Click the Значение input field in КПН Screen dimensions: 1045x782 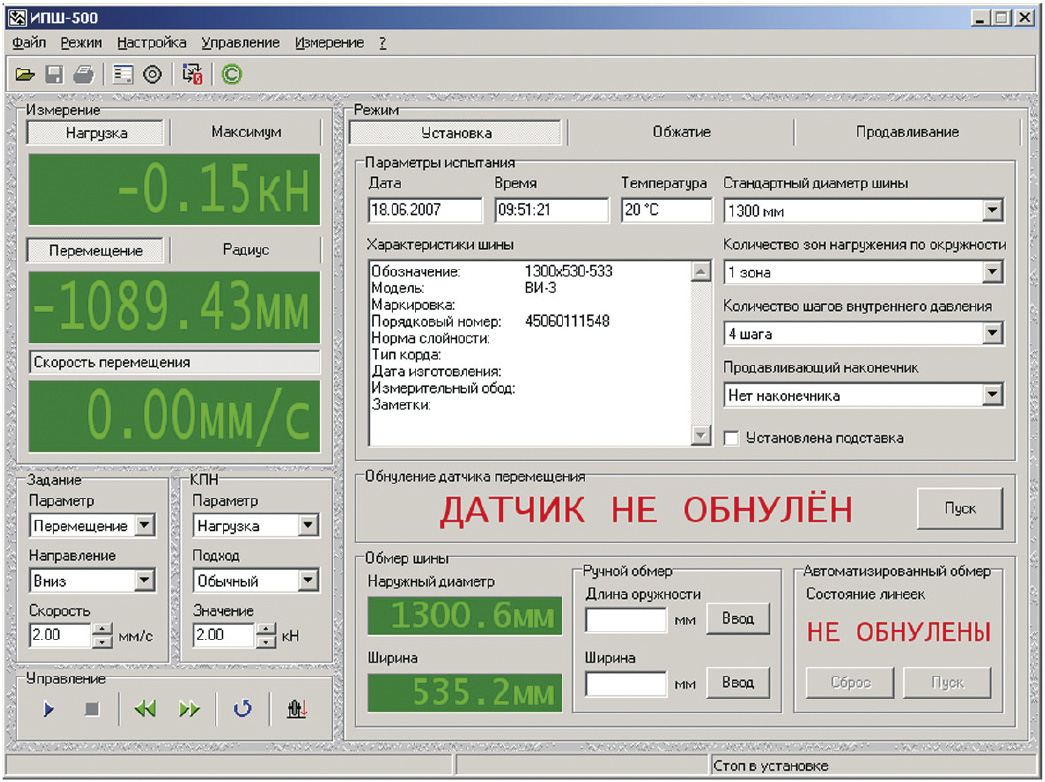click(224, 635)
